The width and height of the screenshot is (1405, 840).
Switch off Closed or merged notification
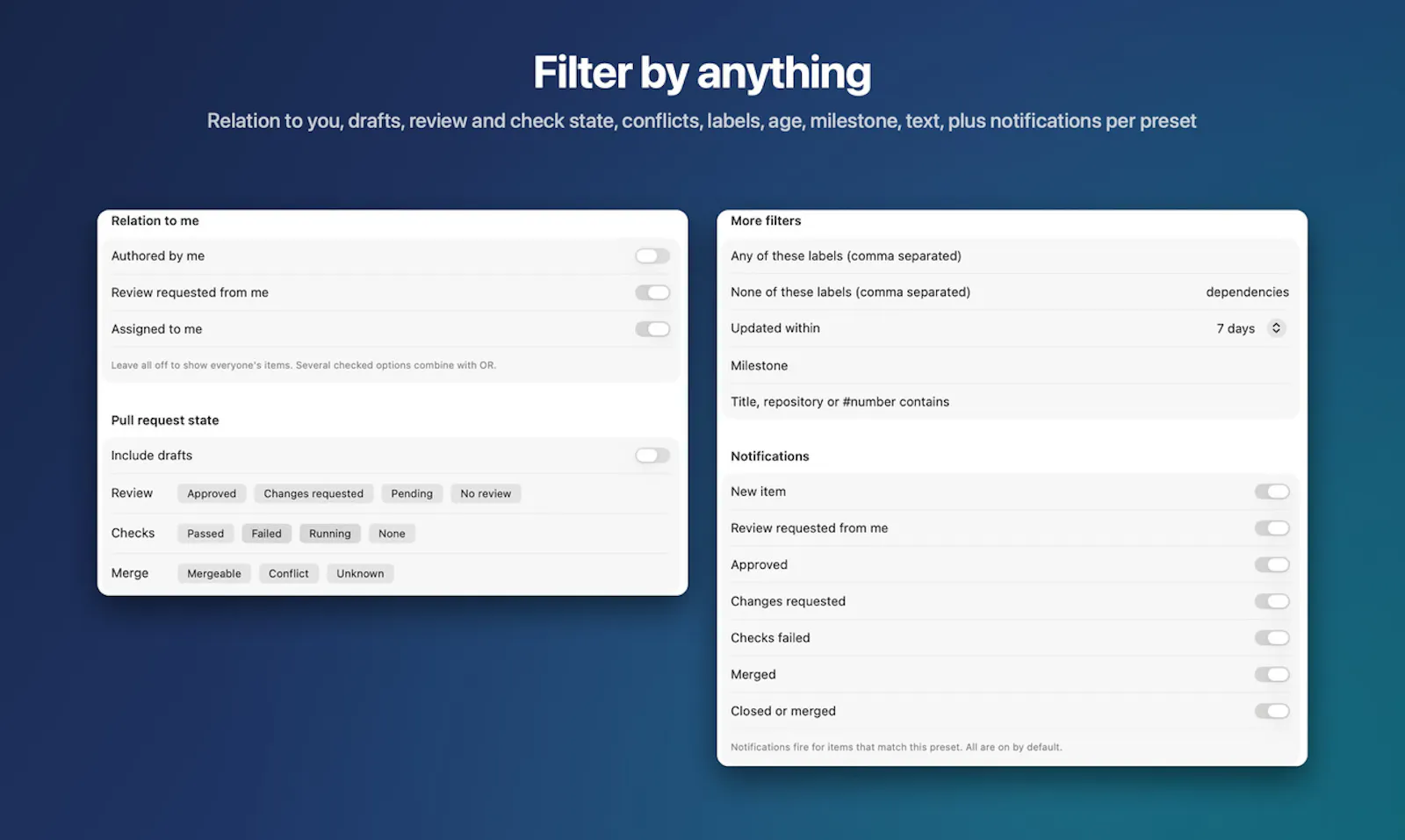point(1272,711)
